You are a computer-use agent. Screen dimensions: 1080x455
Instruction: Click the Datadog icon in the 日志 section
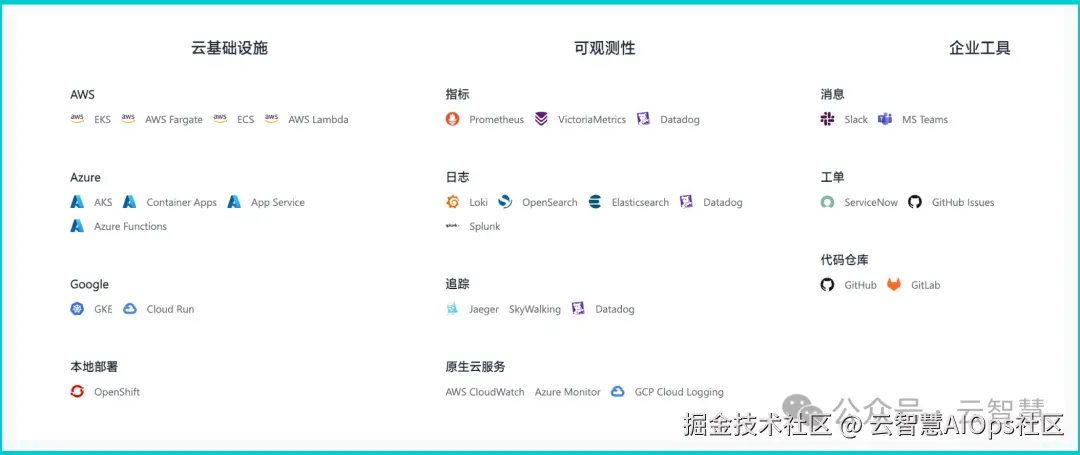686,202
